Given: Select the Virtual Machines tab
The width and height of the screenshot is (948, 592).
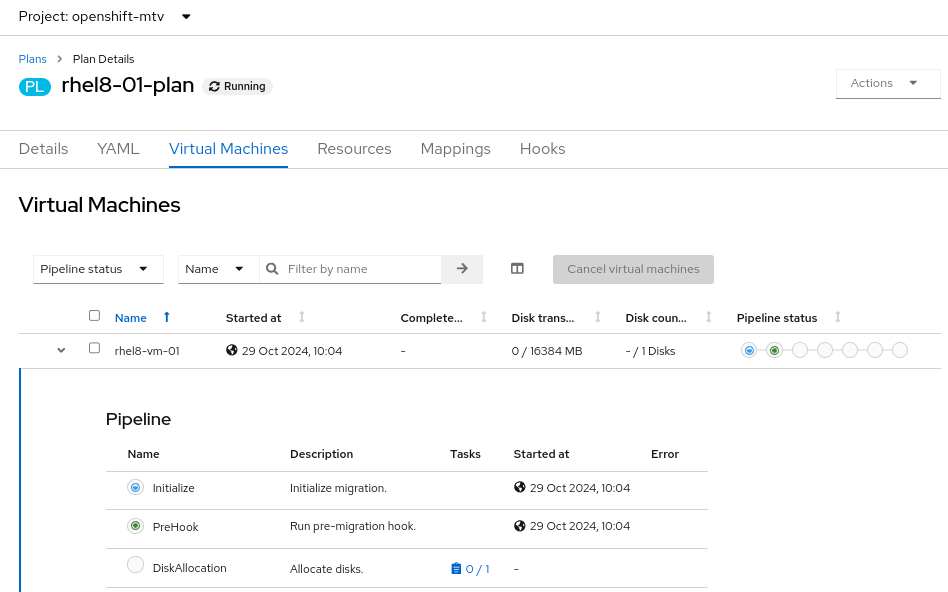Looking at the screenshot, I should (x=229, y=149).
